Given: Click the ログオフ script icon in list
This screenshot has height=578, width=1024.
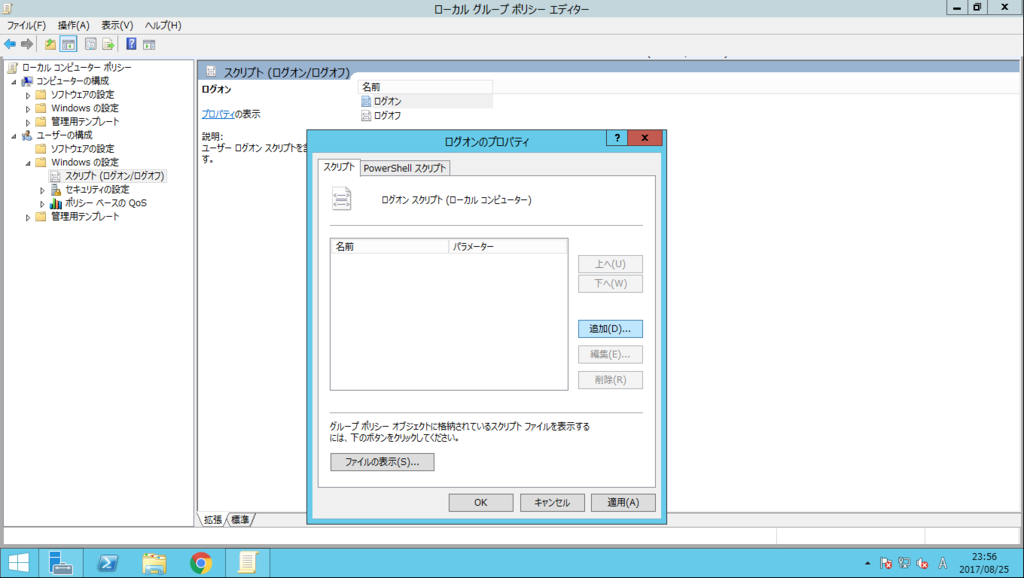Looking at the screenshot, I should [366, 116].
